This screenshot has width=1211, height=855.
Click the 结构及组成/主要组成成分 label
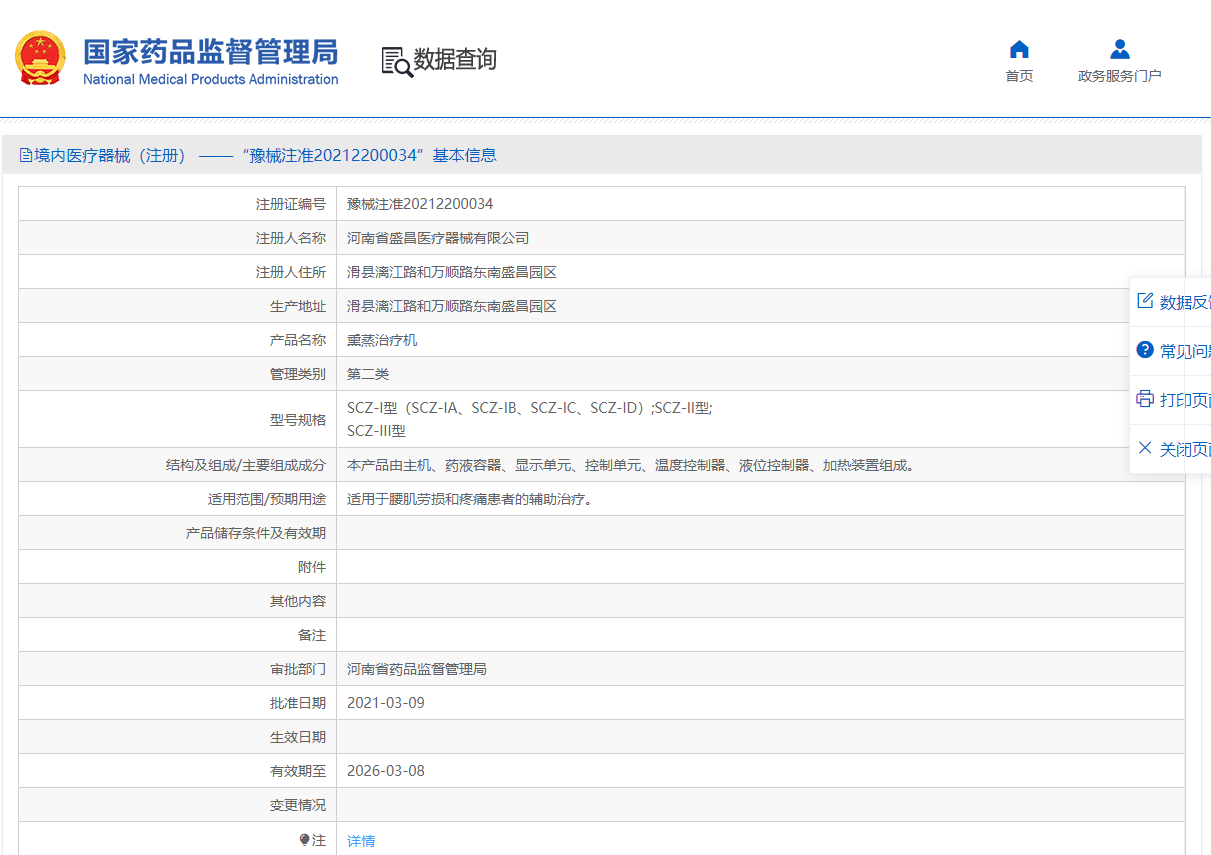point(246,465)
